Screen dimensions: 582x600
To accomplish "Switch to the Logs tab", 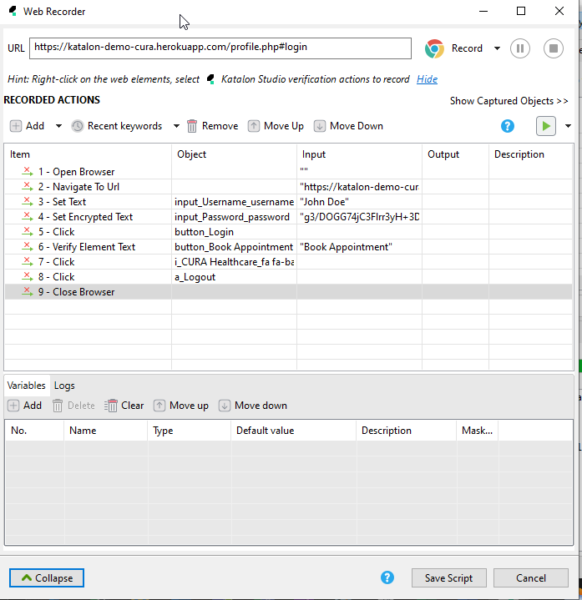I will click(x=64, y=385).
